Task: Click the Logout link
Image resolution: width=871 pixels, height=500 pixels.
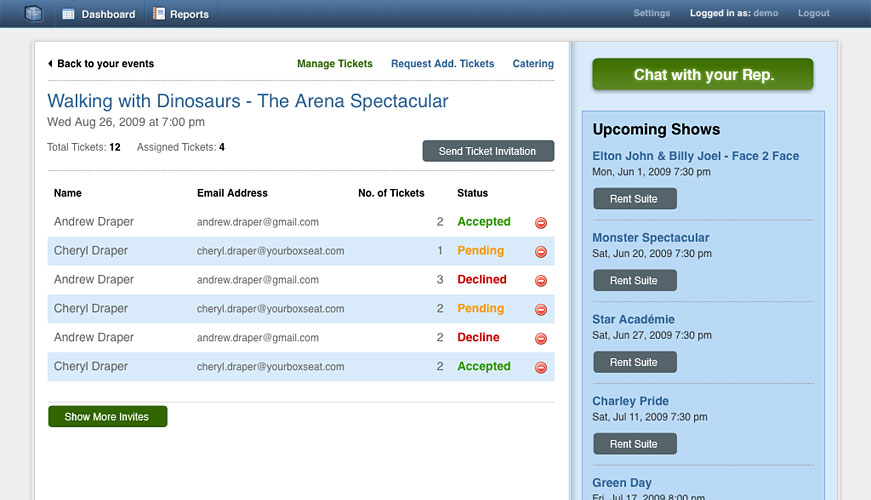Action: pos(814,13)
